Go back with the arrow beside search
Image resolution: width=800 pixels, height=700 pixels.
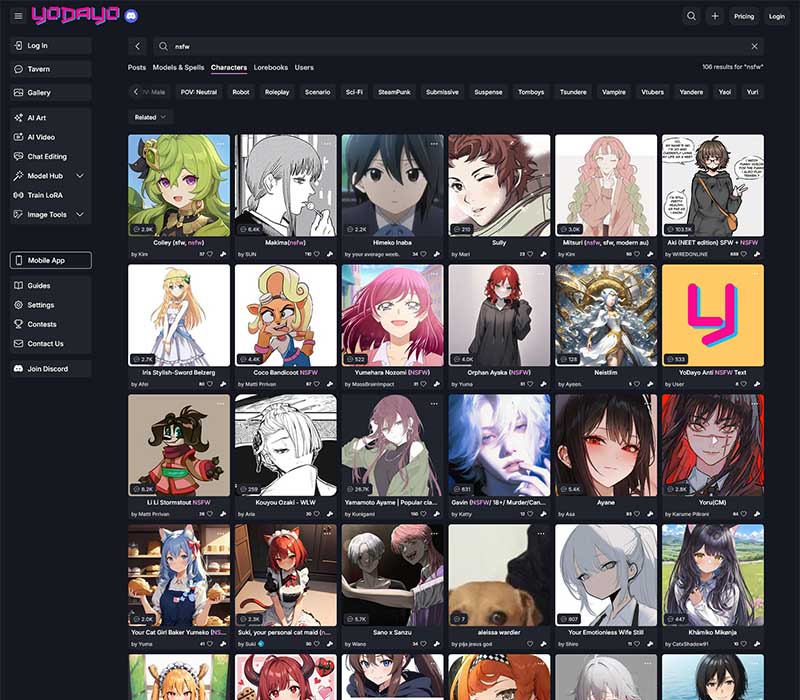[137, 46]
